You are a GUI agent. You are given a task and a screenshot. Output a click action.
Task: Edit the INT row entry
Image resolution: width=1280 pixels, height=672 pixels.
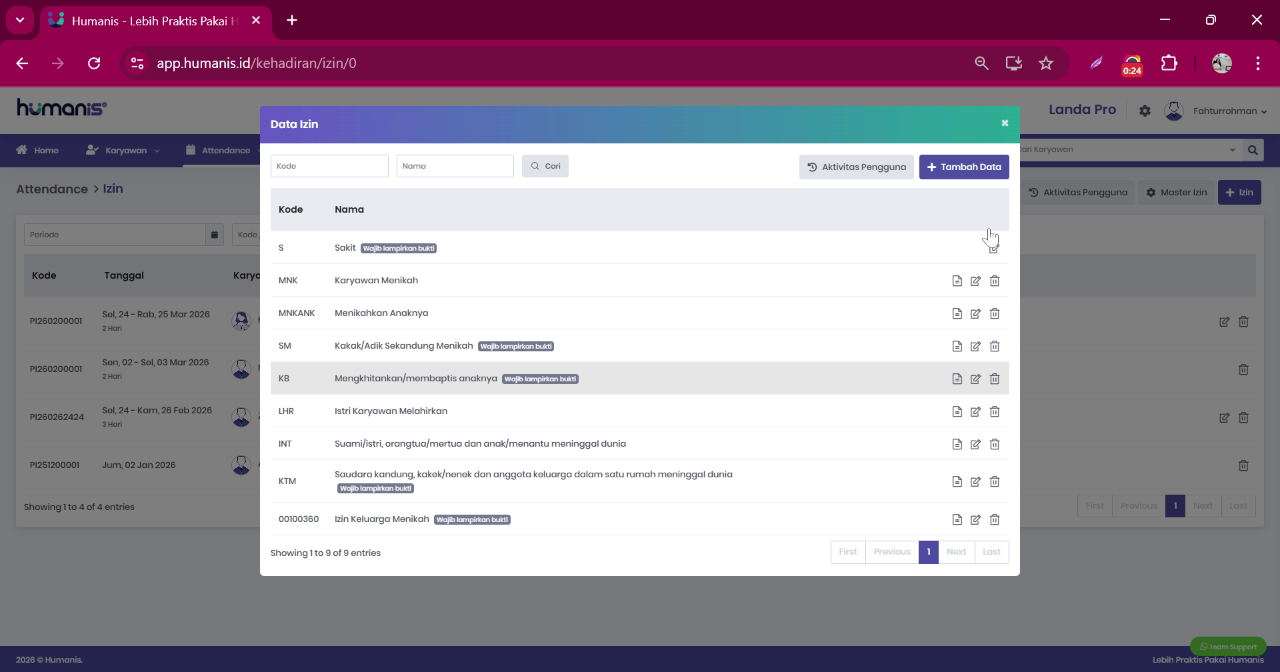(975, 444)
